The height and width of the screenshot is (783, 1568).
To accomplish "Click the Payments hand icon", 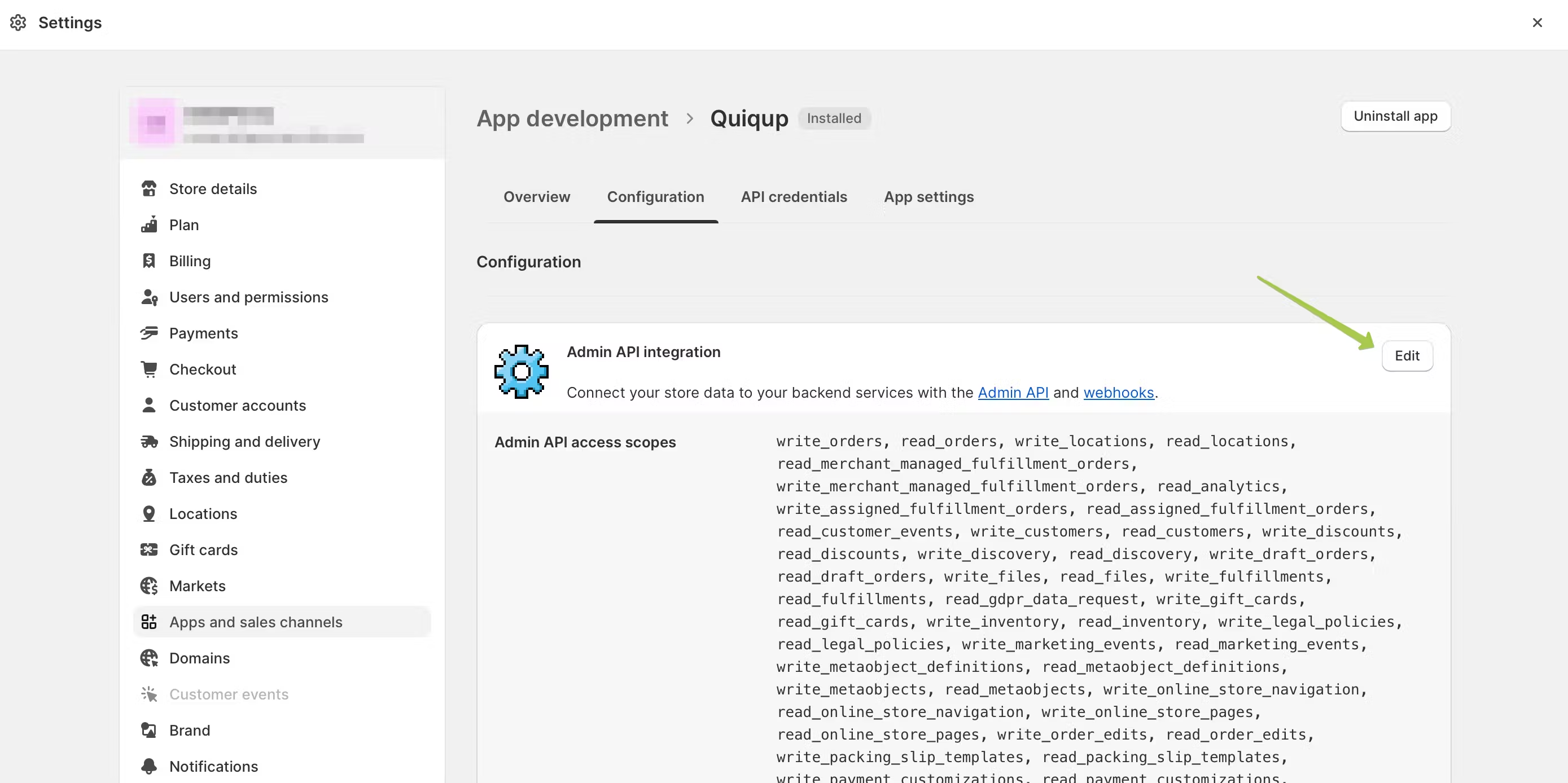I will point(148,333).
